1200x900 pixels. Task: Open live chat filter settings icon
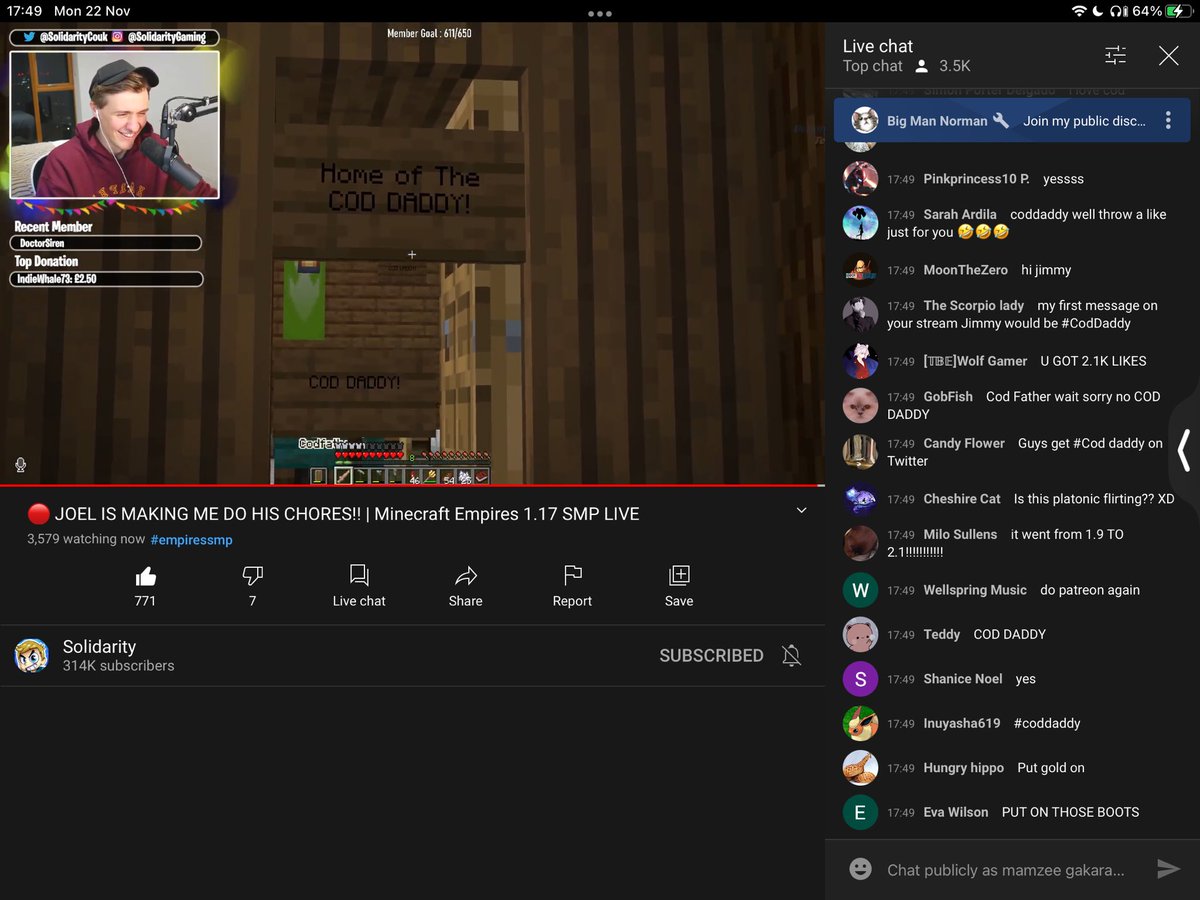tap(1116, 56)
